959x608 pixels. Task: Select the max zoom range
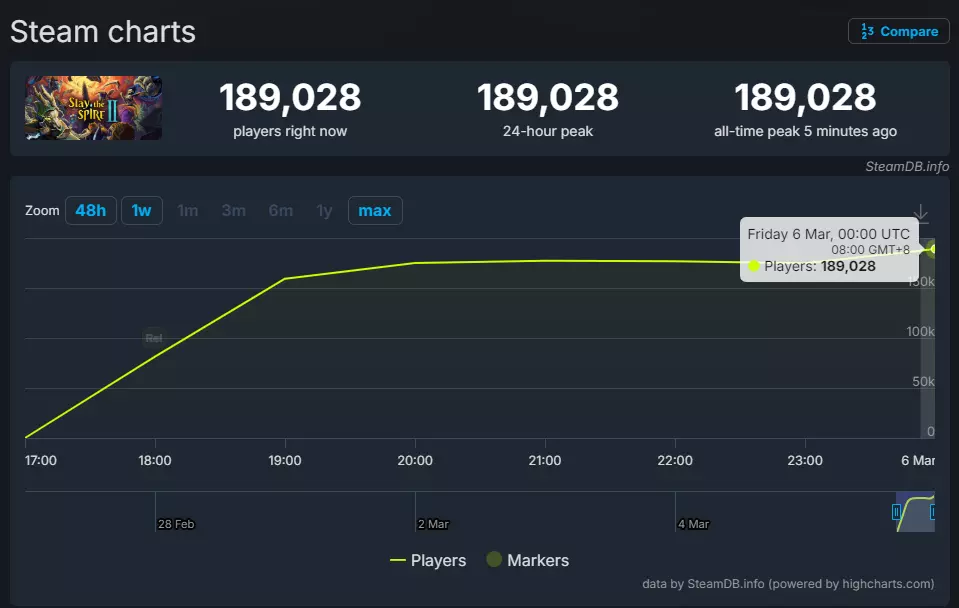coord(375,210)
